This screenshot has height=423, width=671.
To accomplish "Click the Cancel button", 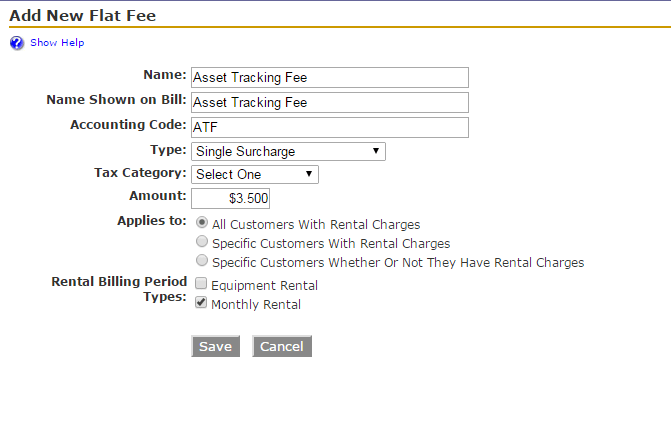I will click(x=282, y=346).
